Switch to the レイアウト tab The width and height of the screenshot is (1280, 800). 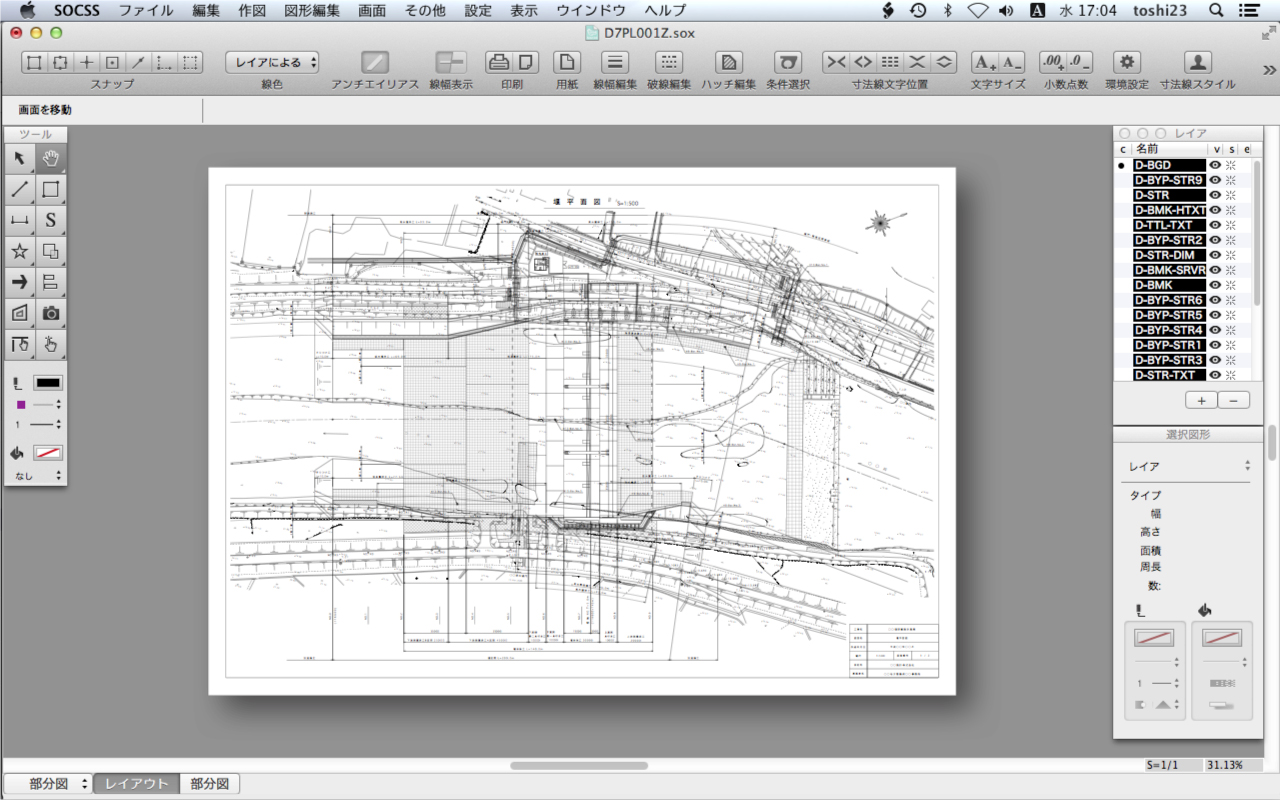(137, 784)
